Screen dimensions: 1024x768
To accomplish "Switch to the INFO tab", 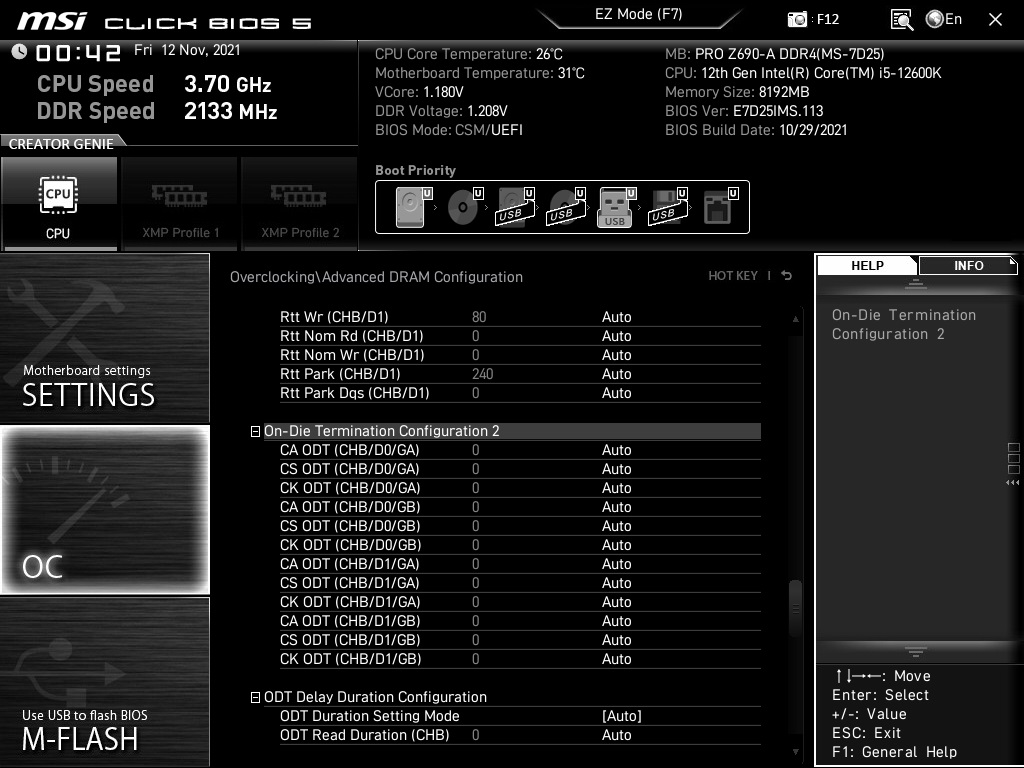I will [x=968, y=265].
